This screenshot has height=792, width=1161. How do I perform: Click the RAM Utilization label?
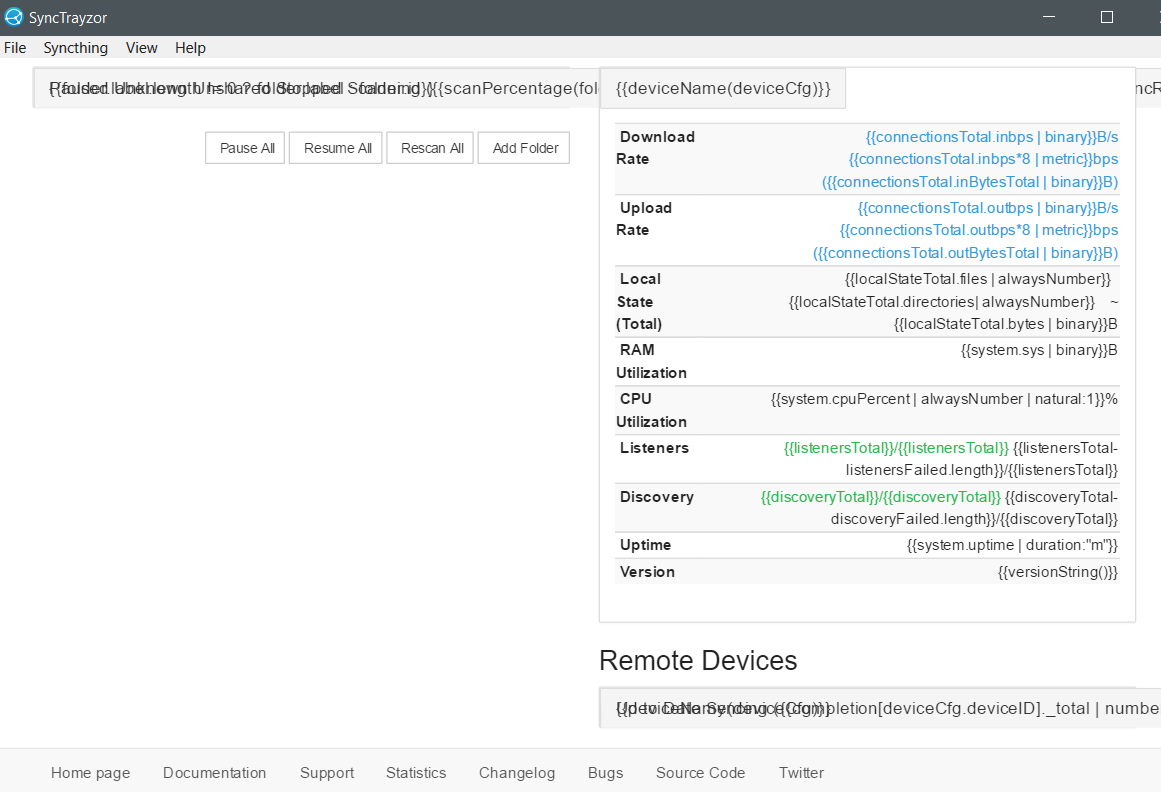click(x=652, y=361)
